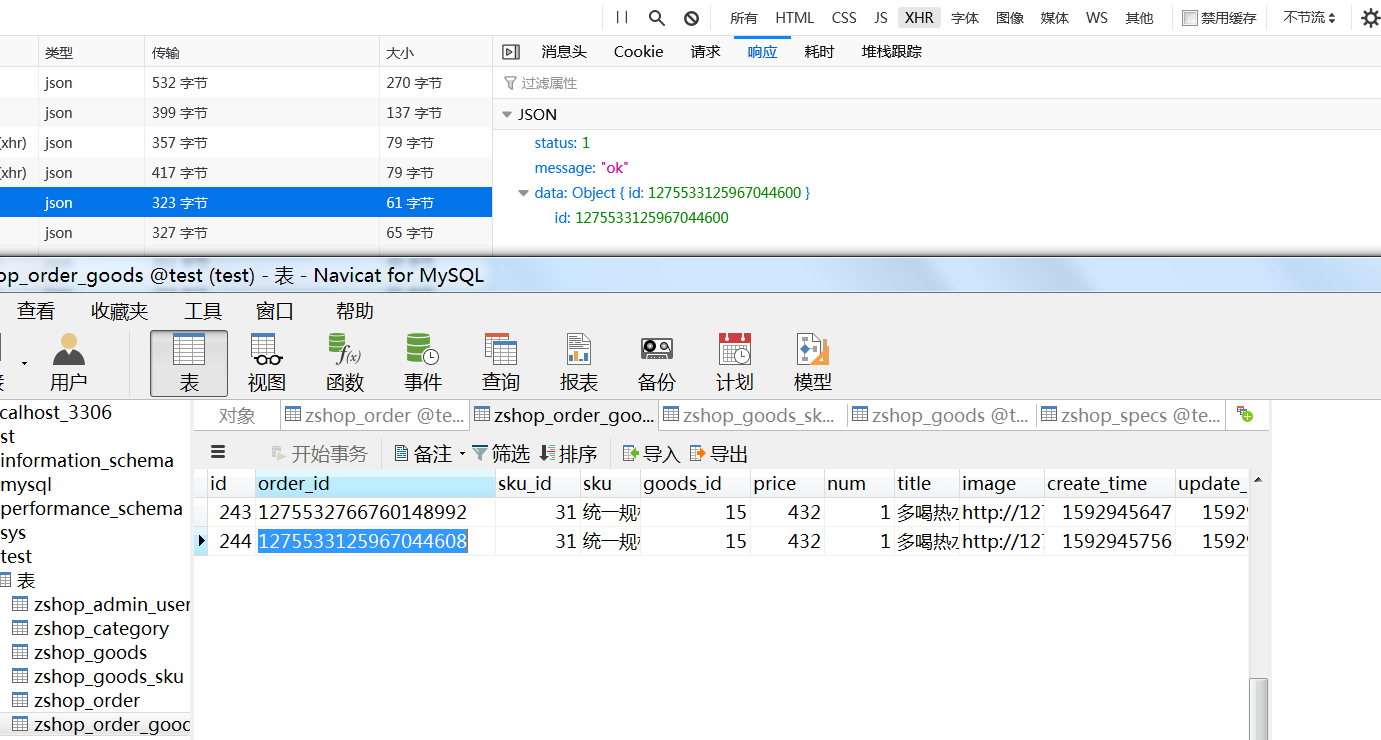Open the 收藏夹 favorites menu
Screen dimensions: 1381x740
[x=119, y=311]
